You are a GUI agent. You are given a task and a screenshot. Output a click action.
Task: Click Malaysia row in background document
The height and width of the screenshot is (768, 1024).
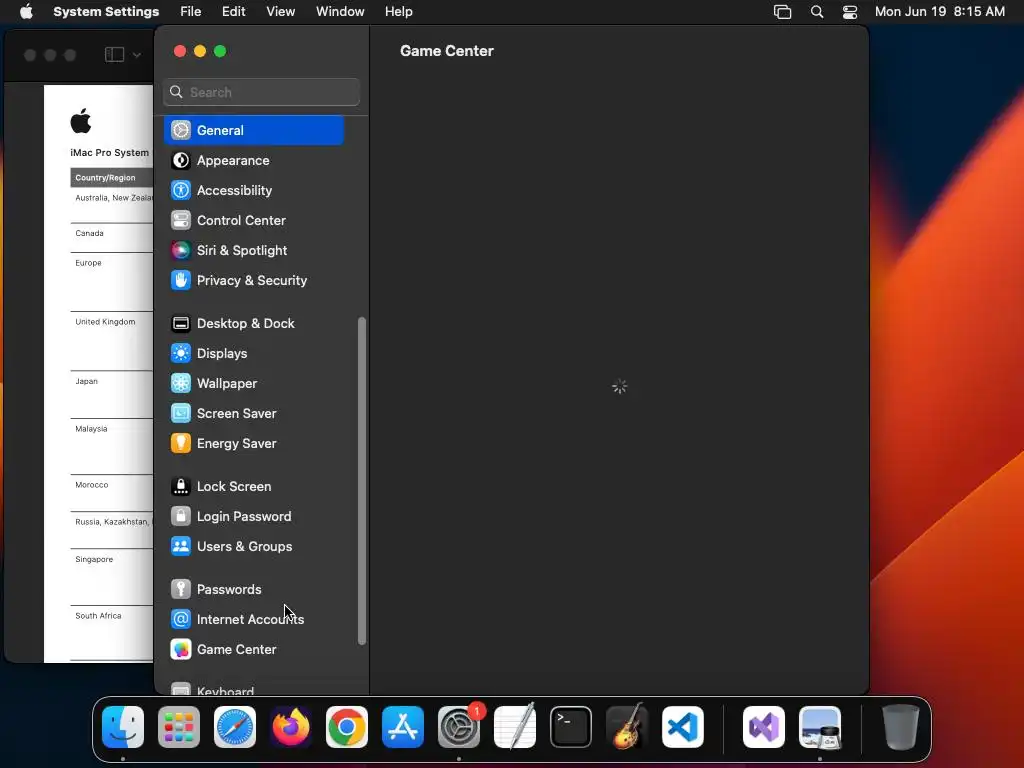112,447
